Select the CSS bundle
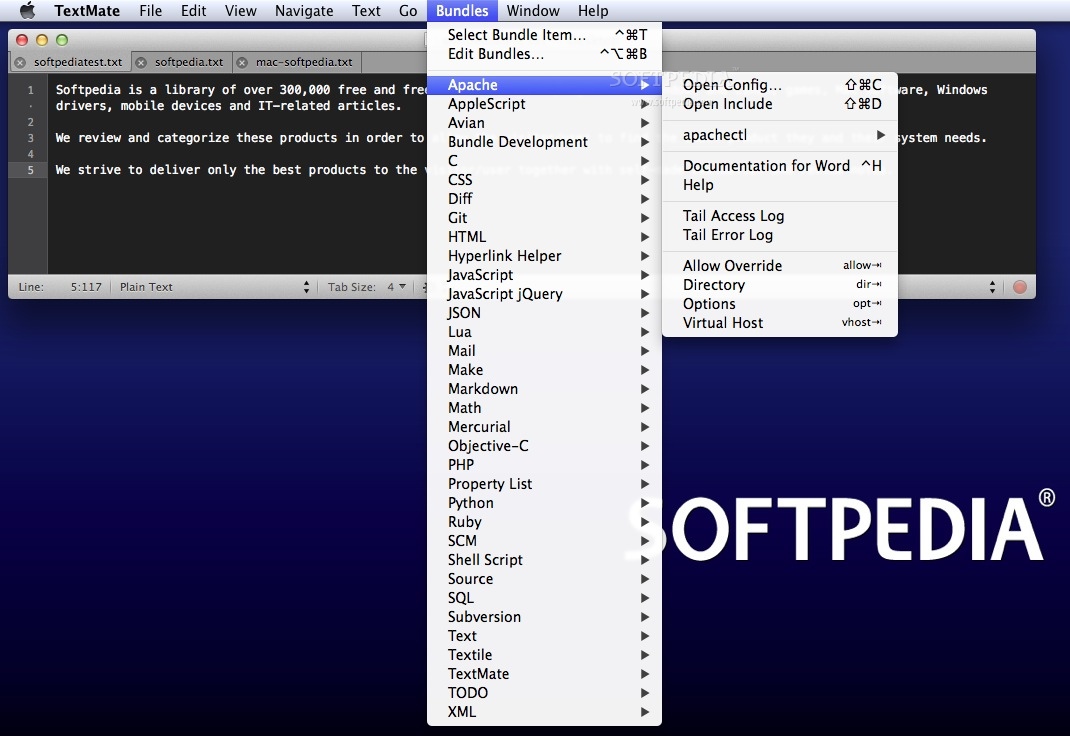This screenshot has height=736, width=1070. click(x=544, y=180)
